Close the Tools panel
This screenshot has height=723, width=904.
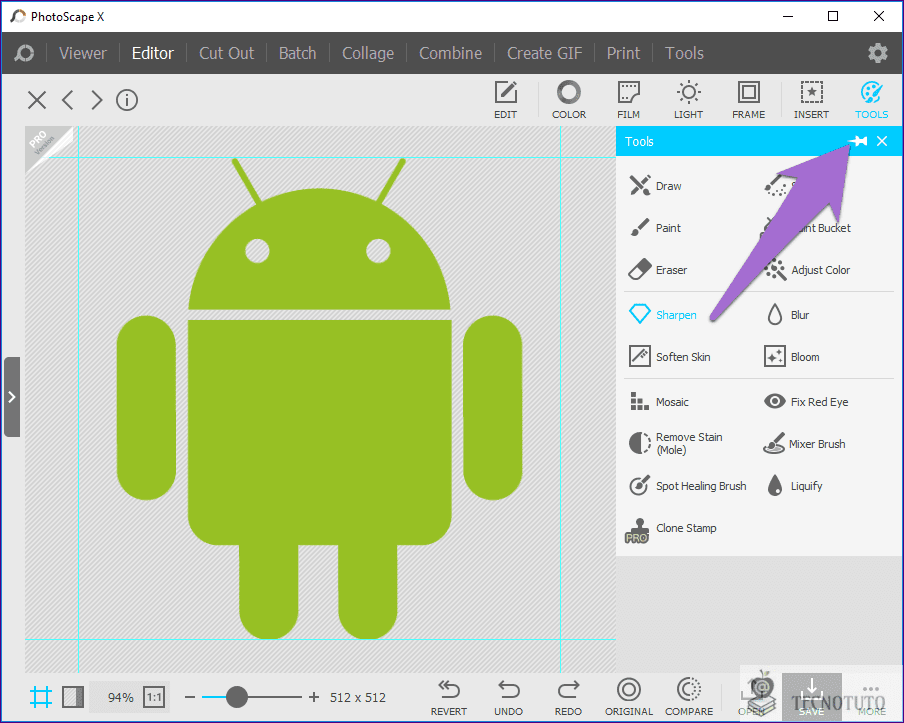click(882, 141)
